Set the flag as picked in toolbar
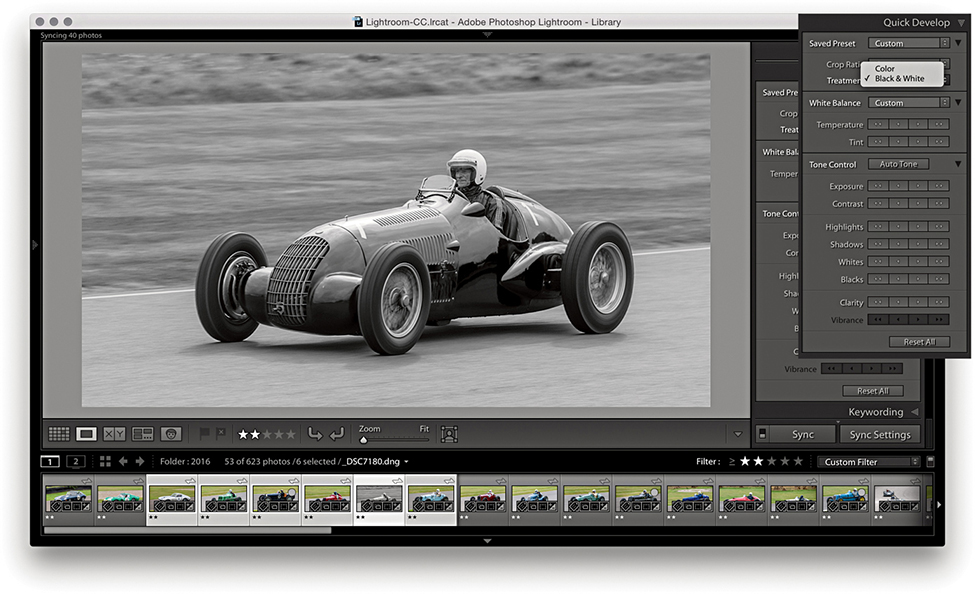 pos(205,434)
